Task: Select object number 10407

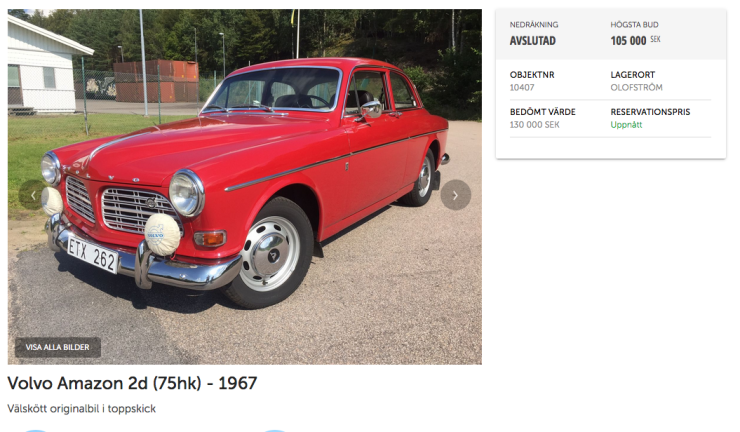Action: tap(522, 87)
